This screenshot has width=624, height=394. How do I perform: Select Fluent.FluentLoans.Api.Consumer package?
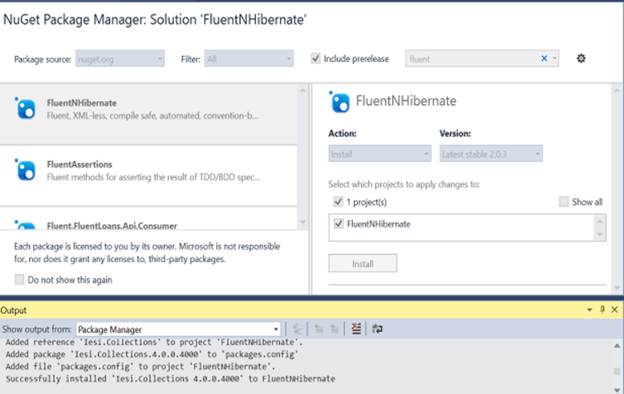click(x=112, y=226)
